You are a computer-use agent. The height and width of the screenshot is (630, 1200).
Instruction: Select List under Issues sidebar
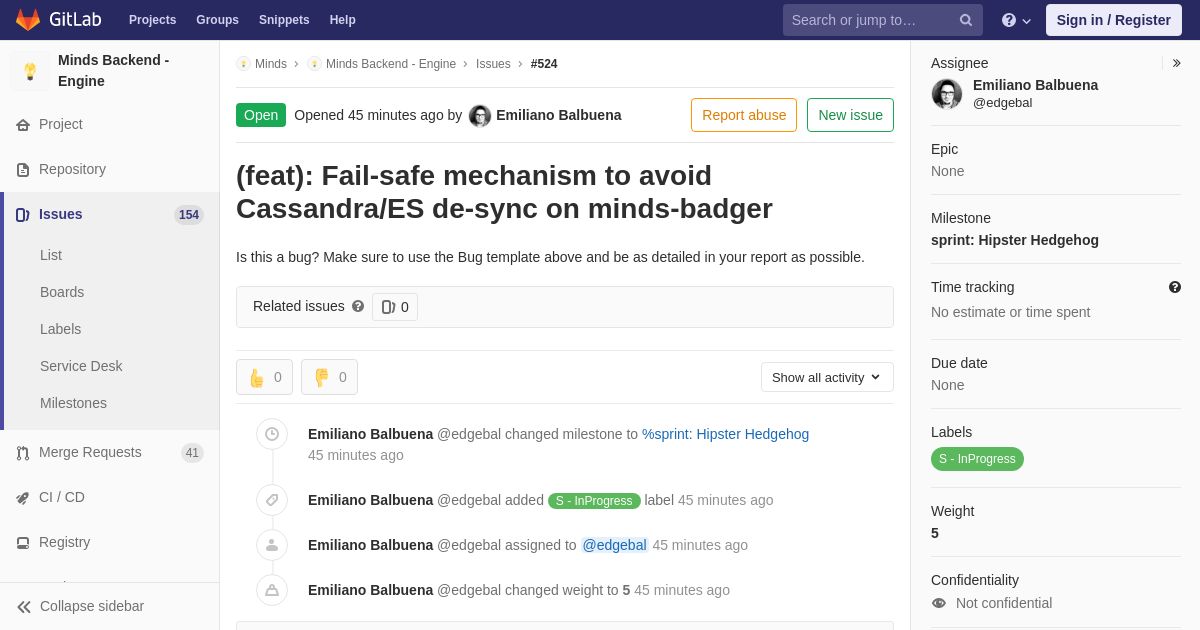pos(51,255)
